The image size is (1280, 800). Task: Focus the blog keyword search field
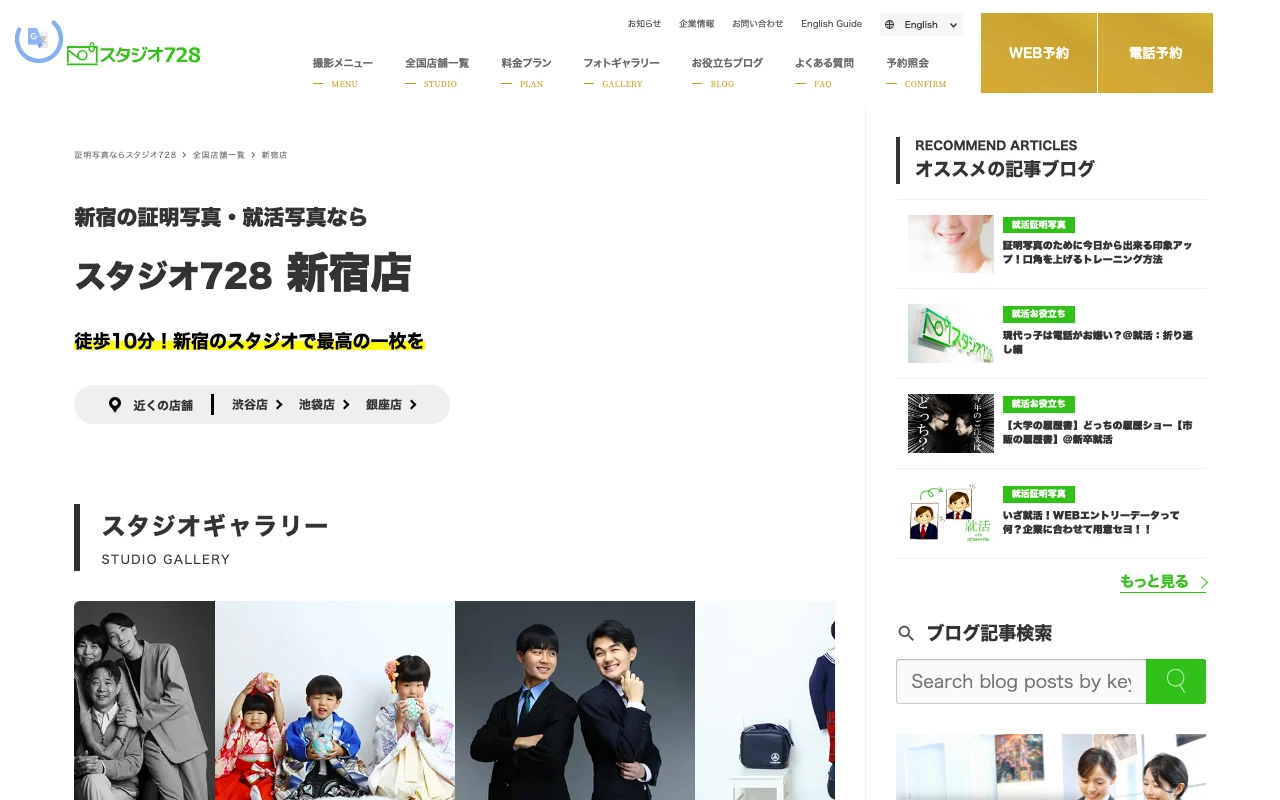[1020, 681]
